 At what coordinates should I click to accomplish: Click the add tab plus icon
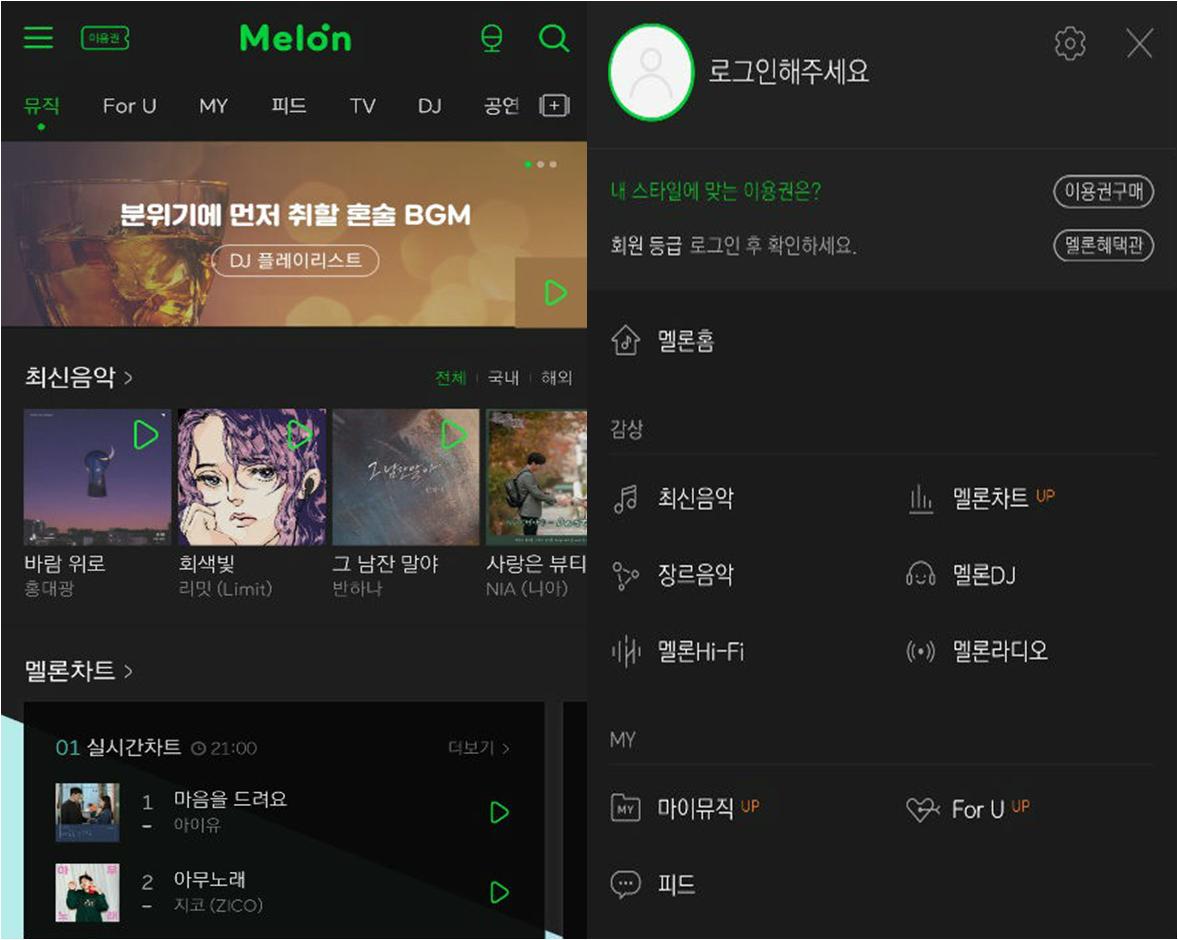554,106
